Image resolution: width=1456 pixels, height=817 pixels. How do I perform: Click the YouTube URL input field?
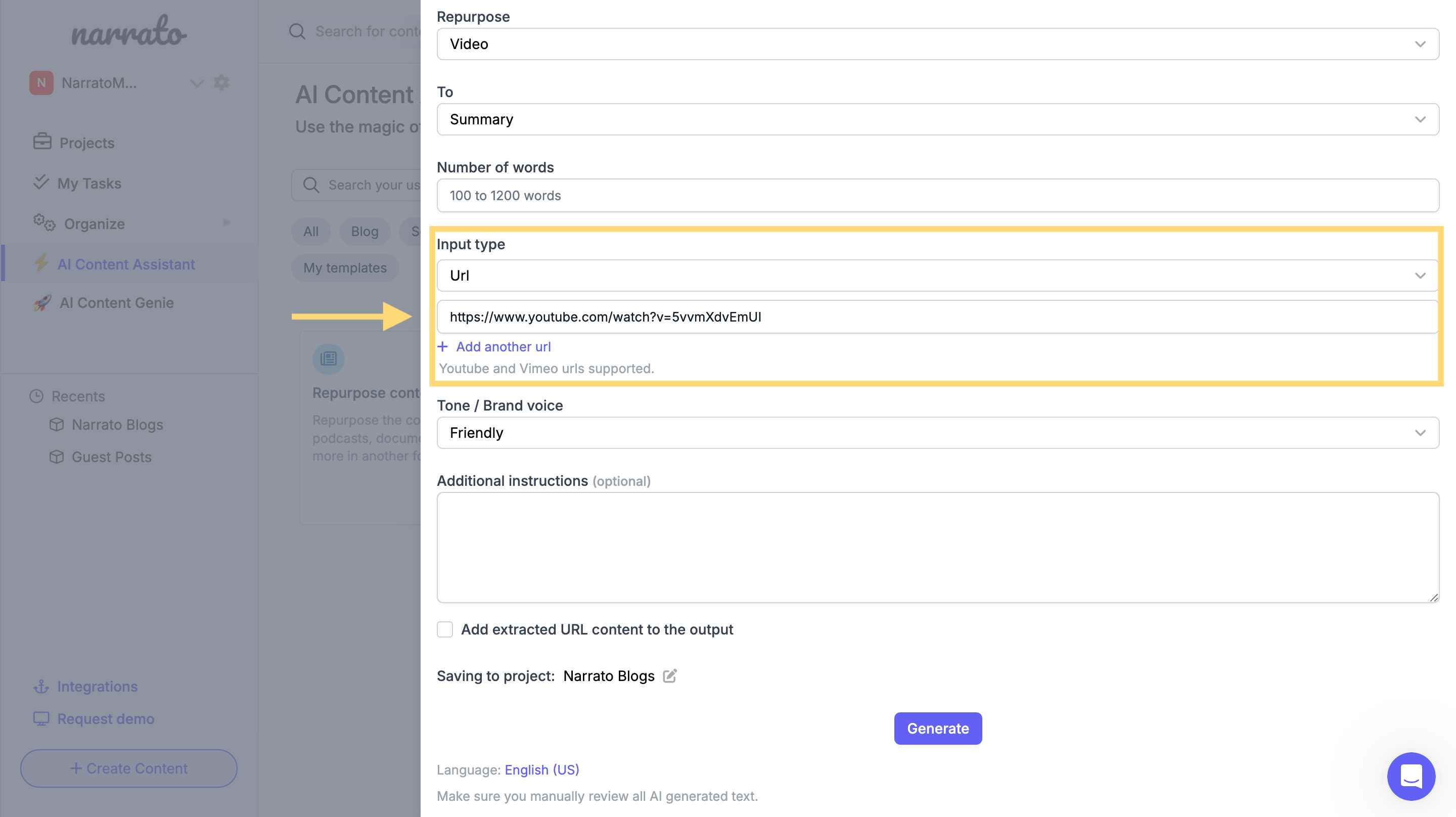[938, 316]
